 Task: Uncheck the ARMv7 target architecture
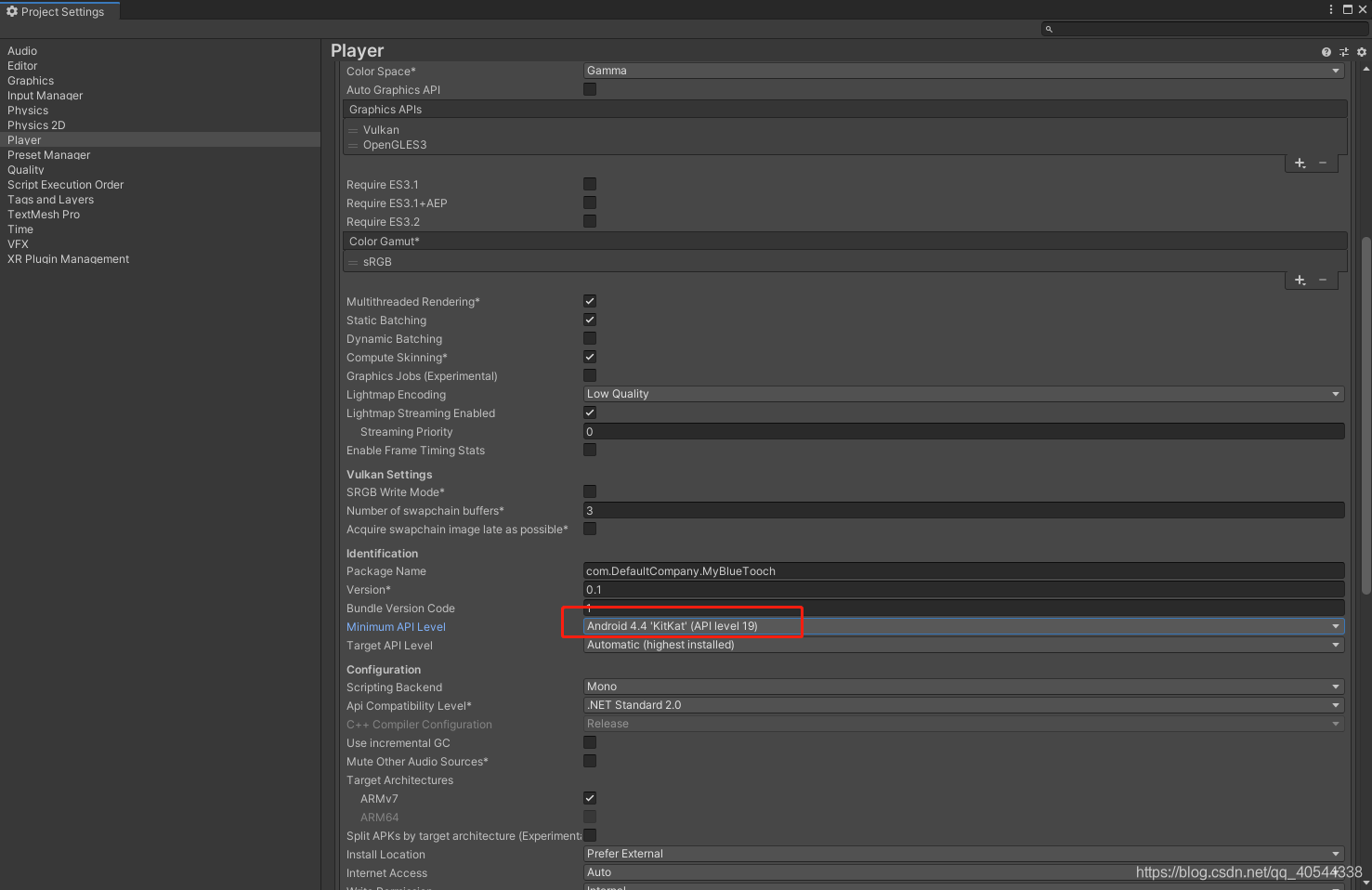[590, 797]
